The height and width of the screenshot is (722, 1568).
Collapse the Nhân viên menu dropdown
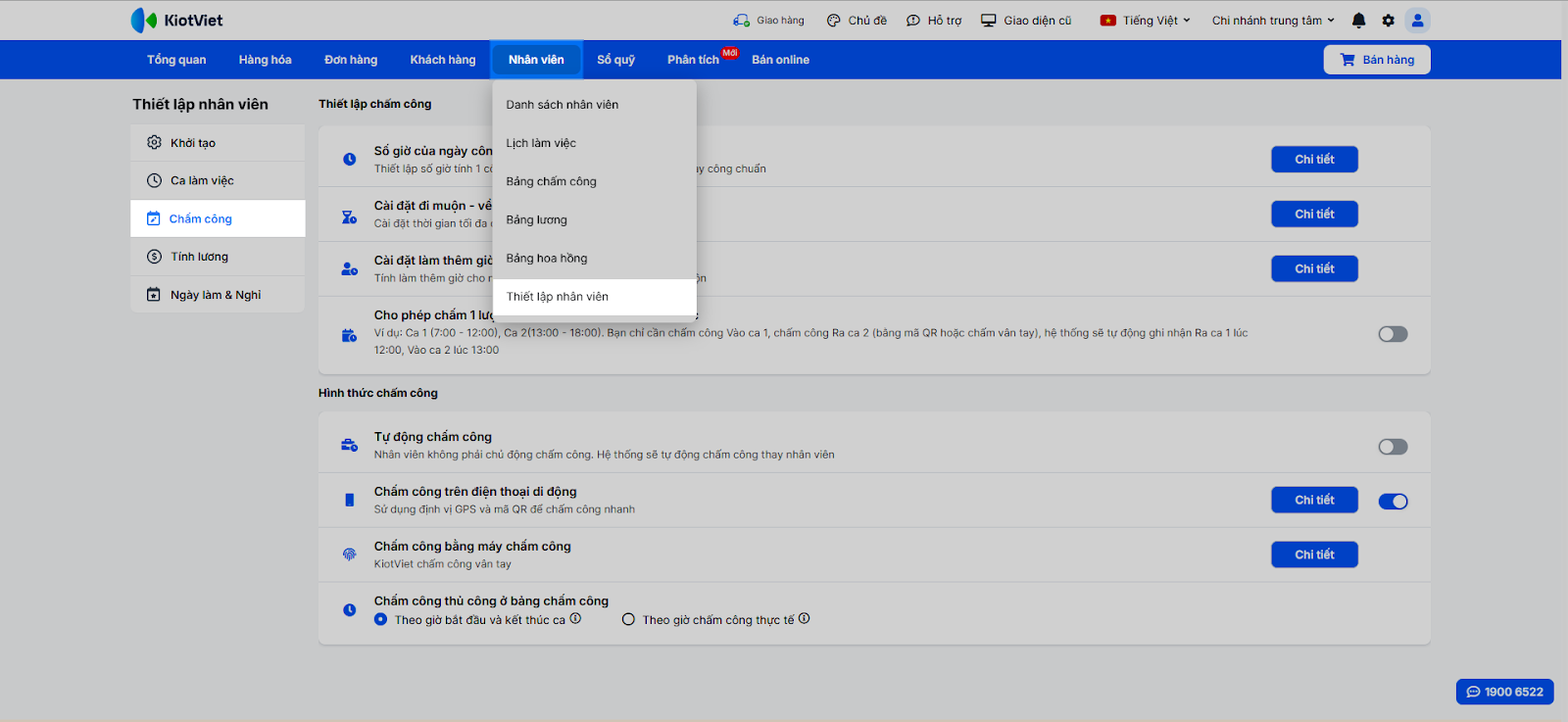536,60
